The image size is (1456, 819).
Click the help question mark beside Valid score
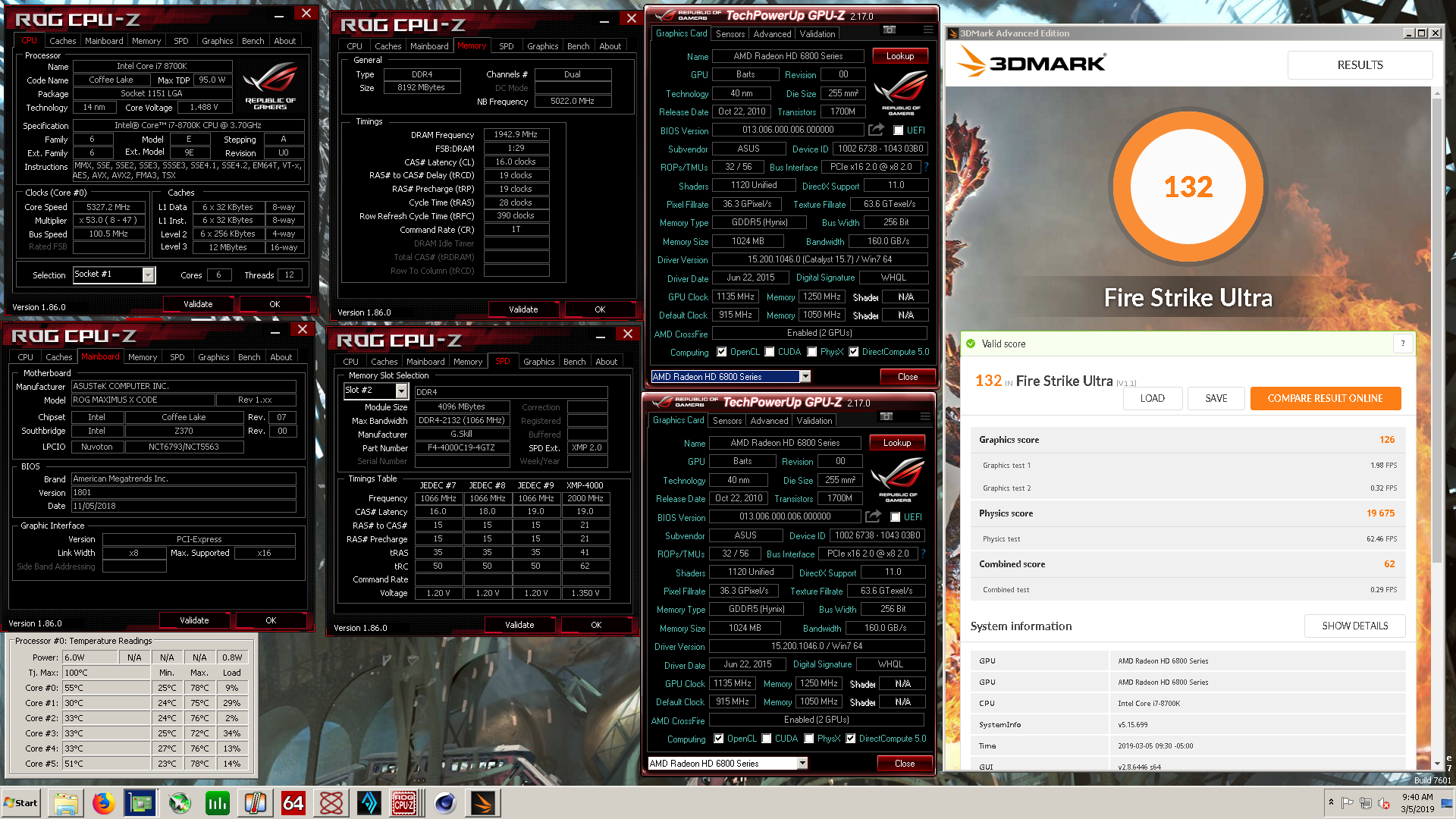click(x=1403, y=344)
